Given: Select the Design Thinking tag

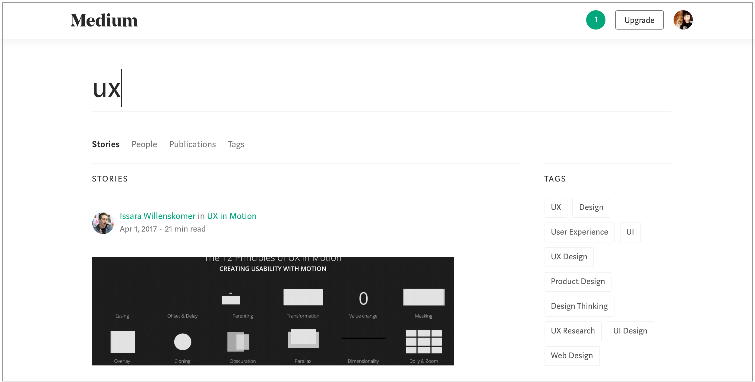Looking at the screenshot, I should [x=579, y=306].
